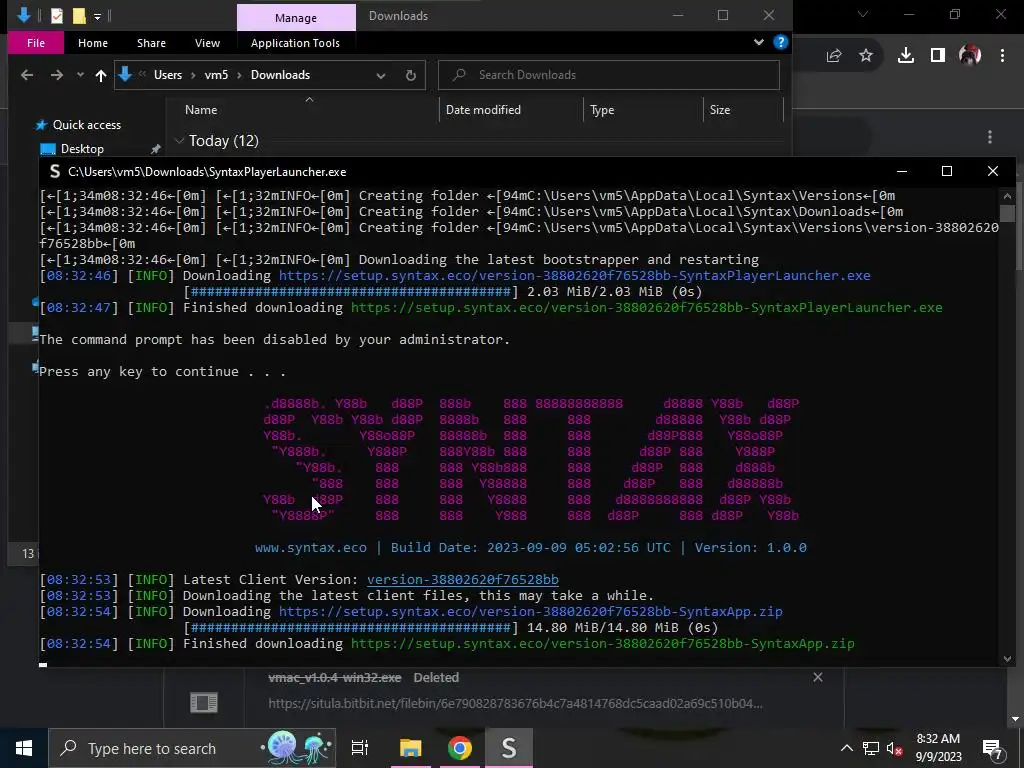Click New folder quick access toolbar icon
Viewport: 1024px width, 768px height.
(x=79, y=16)
